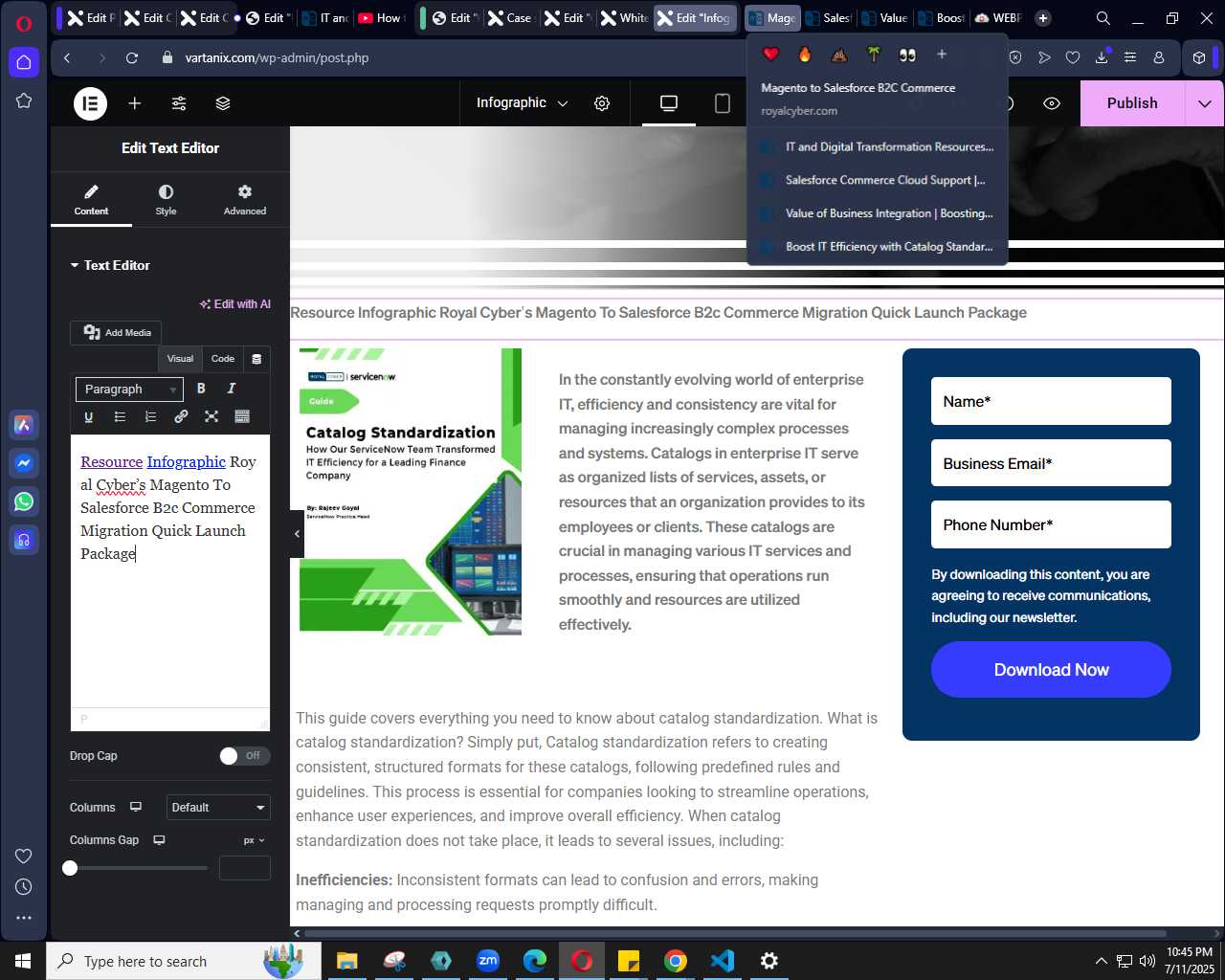Switch to the Visual editor tab
This screenshot has width=1225, height=980.
tap(180, 359)
